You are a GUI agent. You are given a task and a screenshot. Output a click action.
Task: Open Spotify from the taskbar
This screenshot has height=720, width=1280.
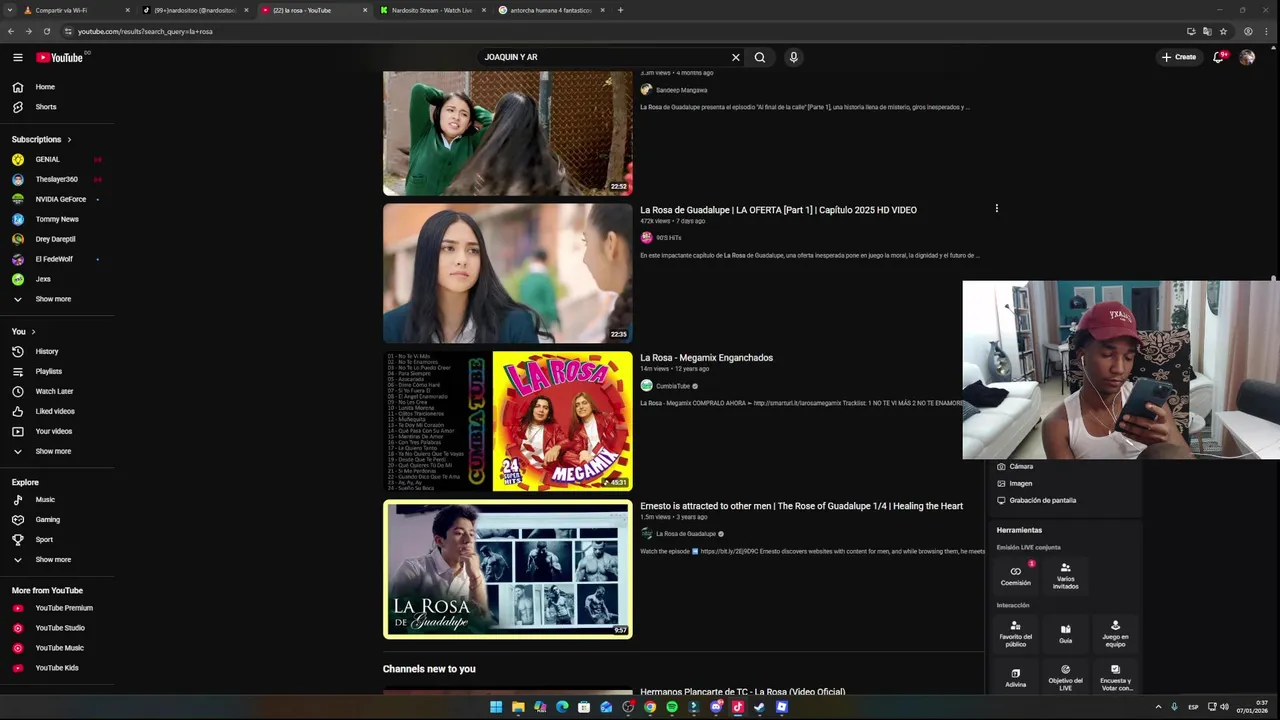672,707
